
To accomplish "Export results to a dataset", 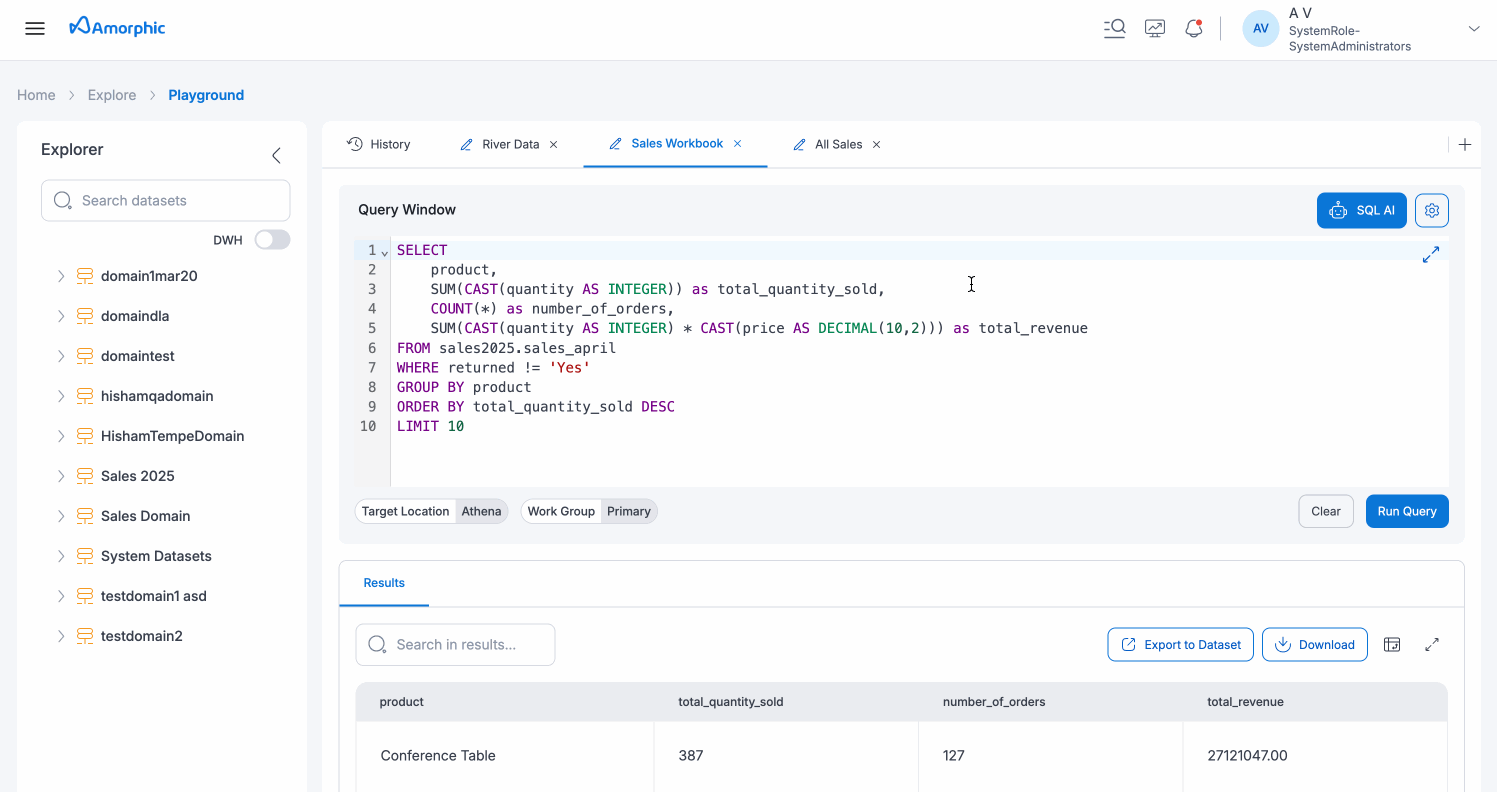I will 1180,644.
